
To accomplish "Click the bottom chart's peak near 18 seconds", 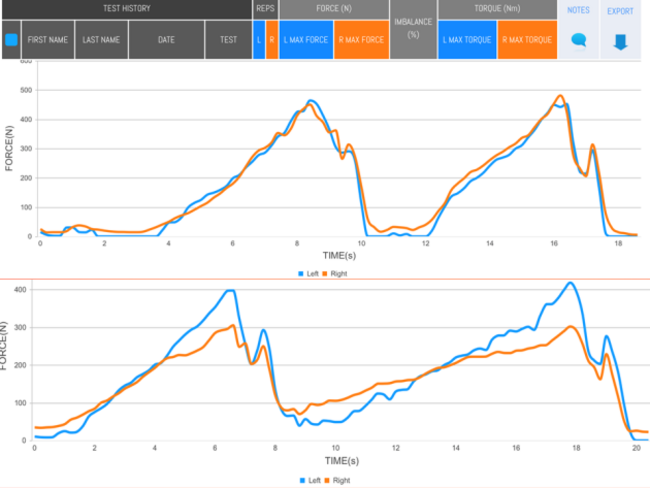I will (570, 283).
